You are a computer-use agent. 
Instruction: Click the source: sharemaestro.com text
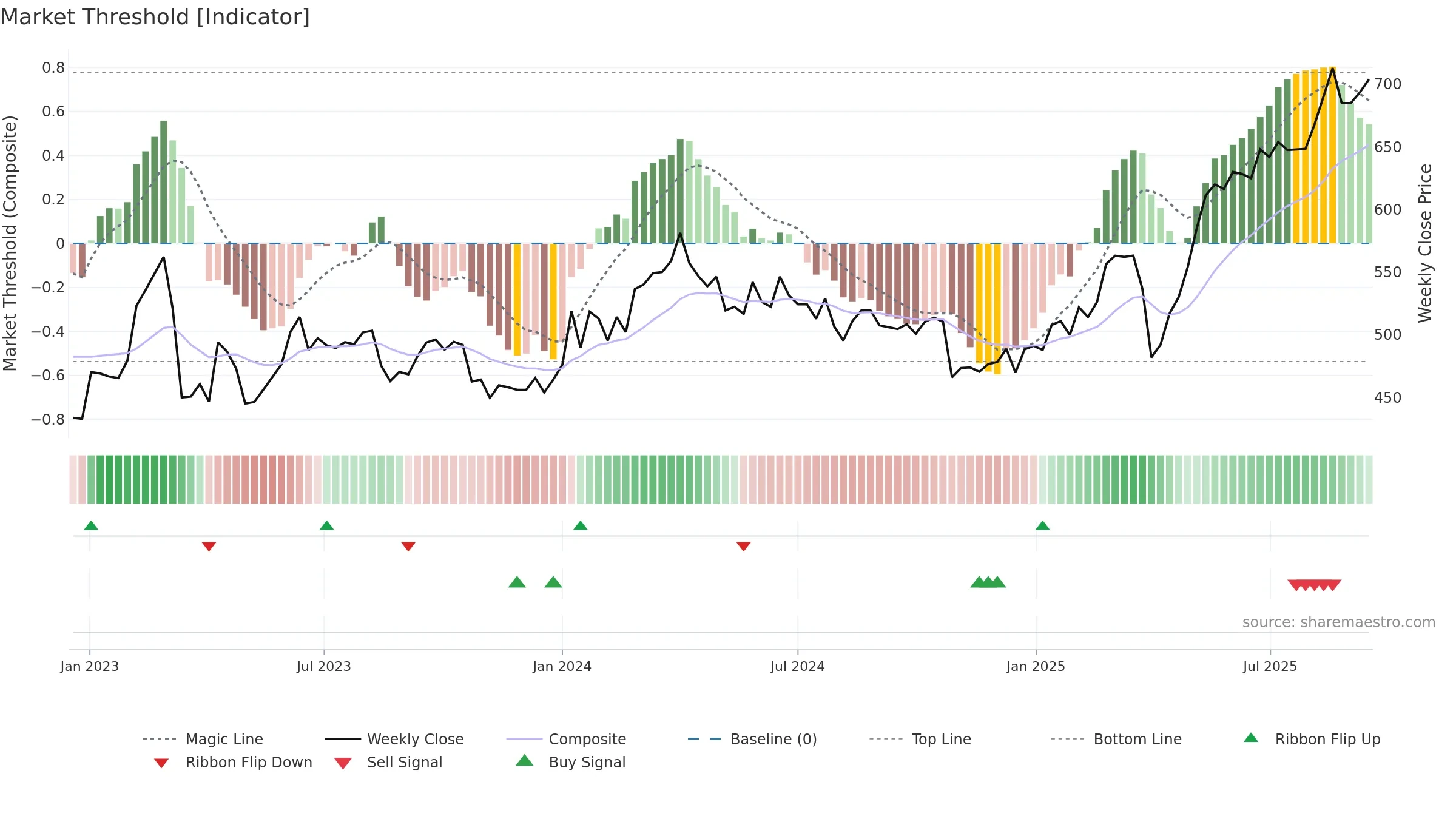[x=1339, y=622]
